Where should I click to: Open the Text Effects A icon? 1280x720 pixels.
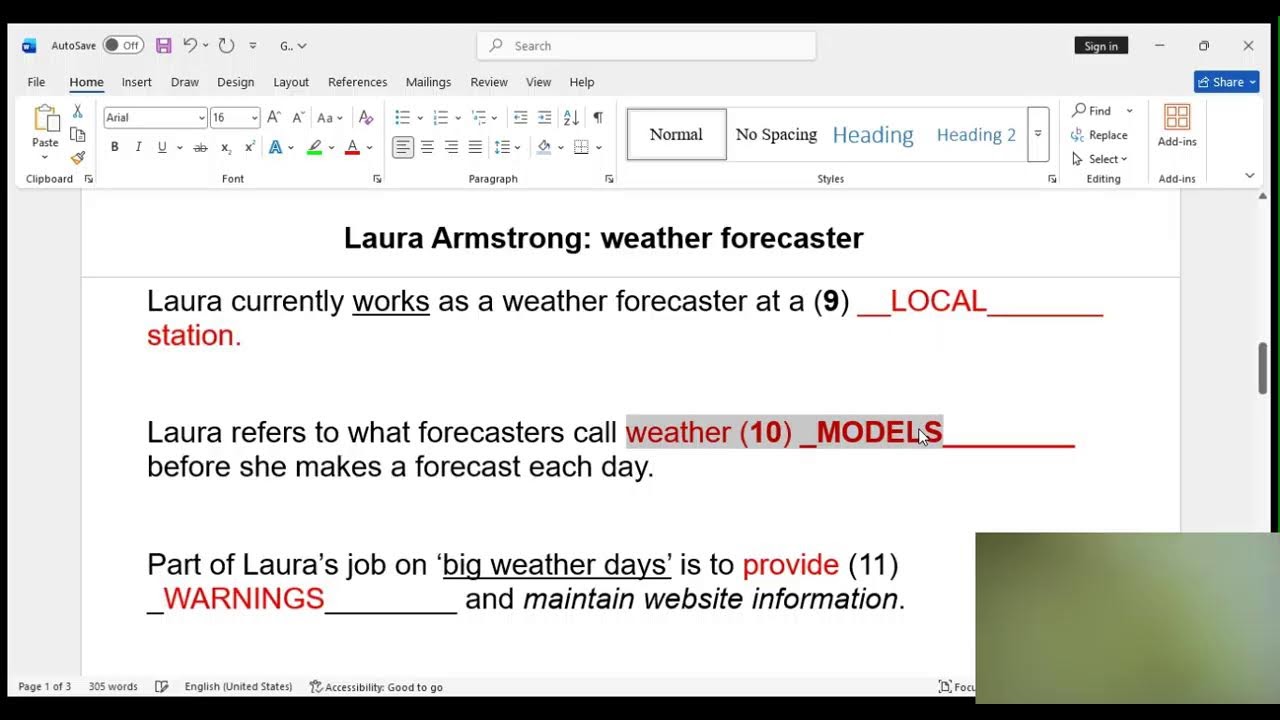[275, 147]
